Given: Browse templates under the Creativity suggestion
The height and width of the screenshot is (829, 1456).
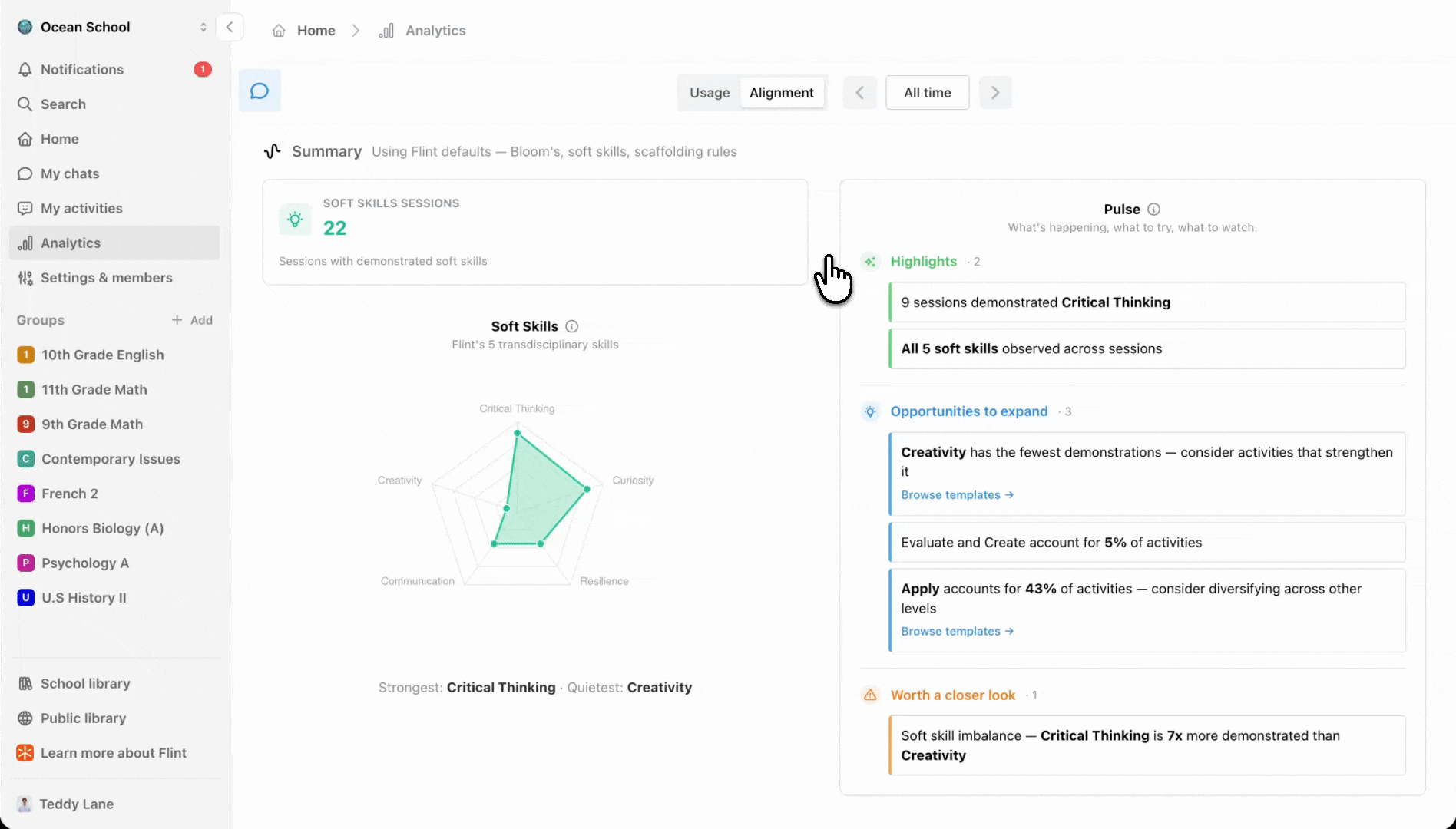Looking at the screenshot, I should (x=957, y=495).
